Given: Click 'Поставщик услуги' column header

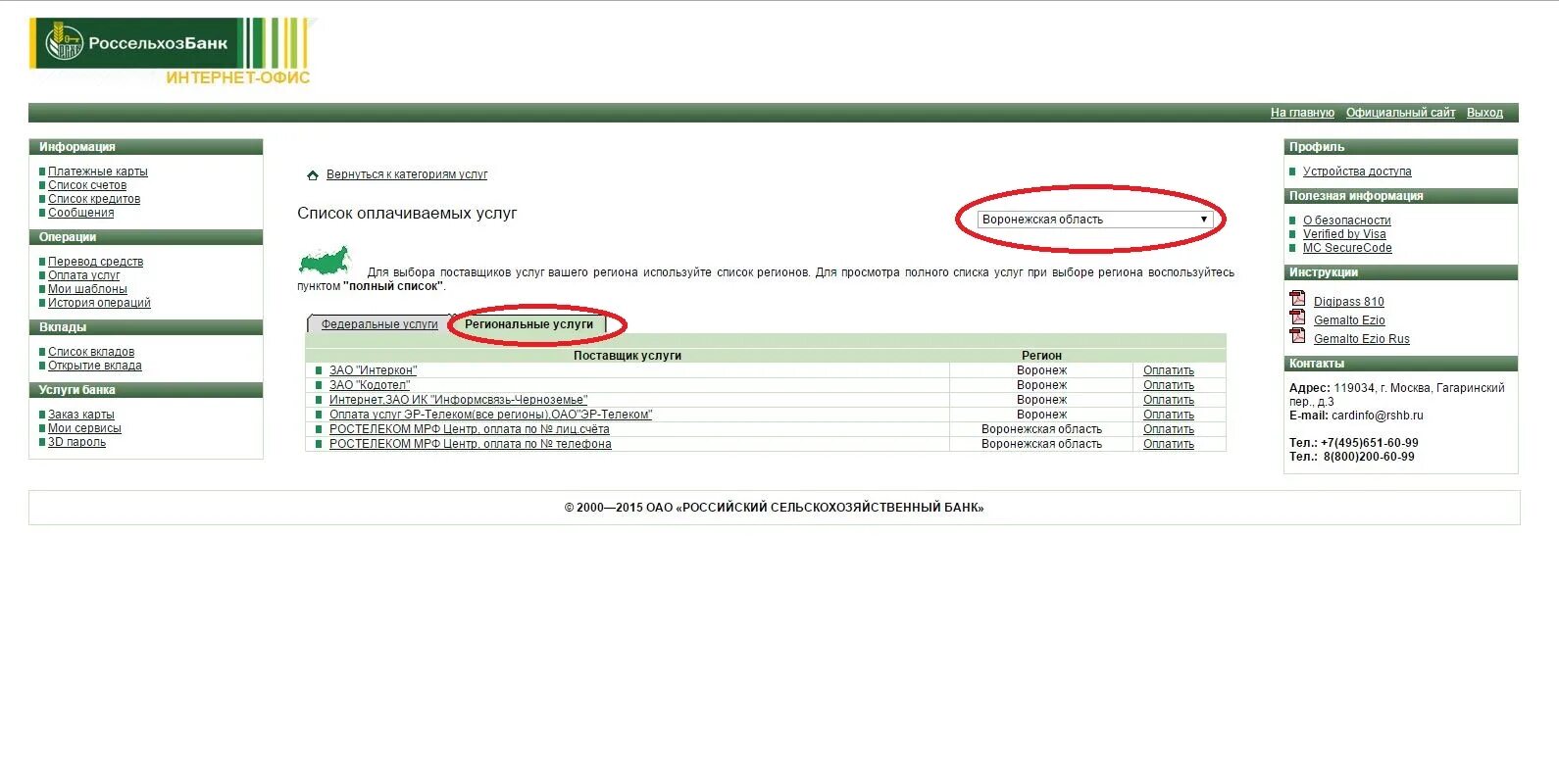Looking at the screenshot, I should [x=628, y=356].
